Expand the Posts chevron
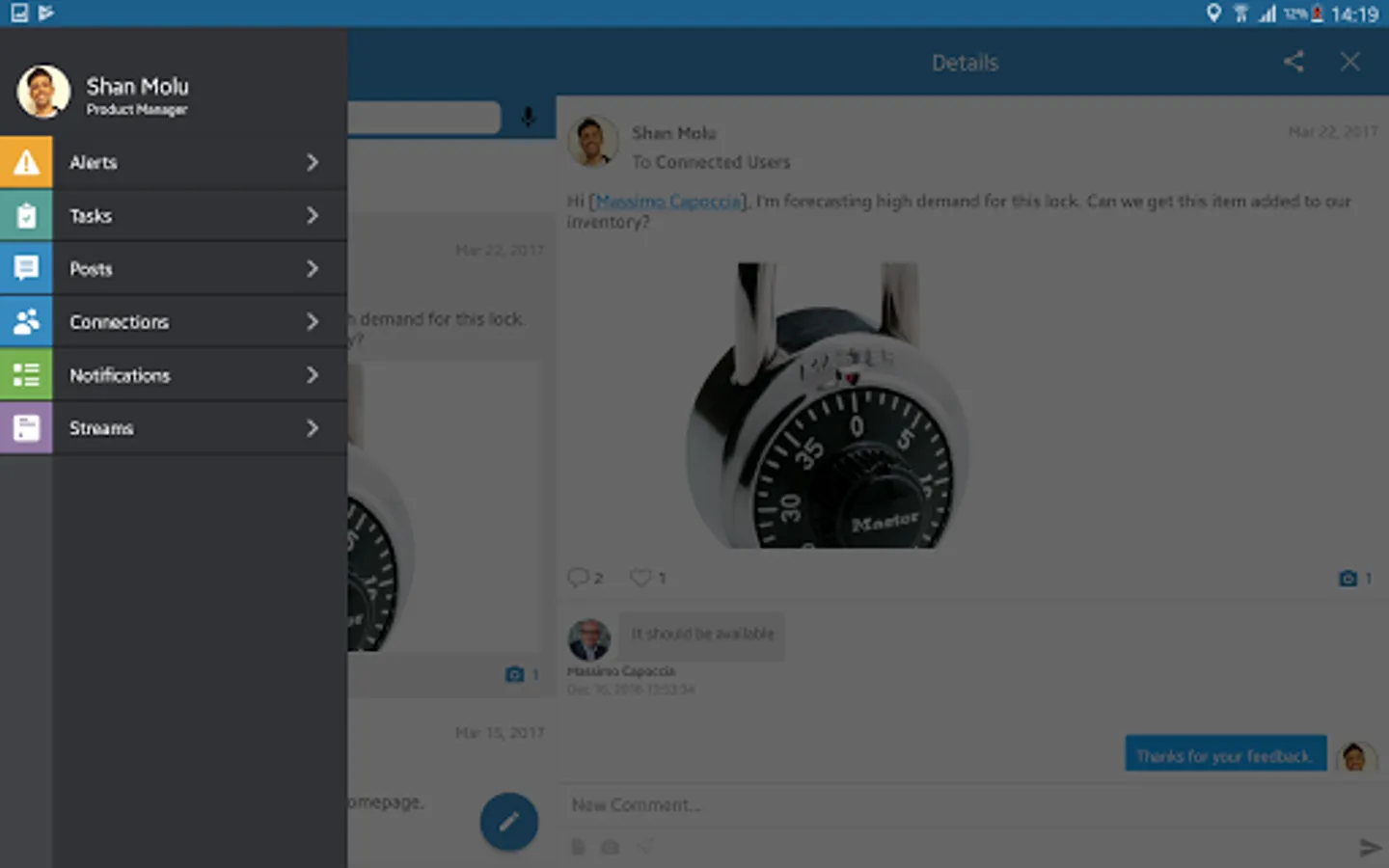Screen dimensions: 1389x868 (313, 268)
